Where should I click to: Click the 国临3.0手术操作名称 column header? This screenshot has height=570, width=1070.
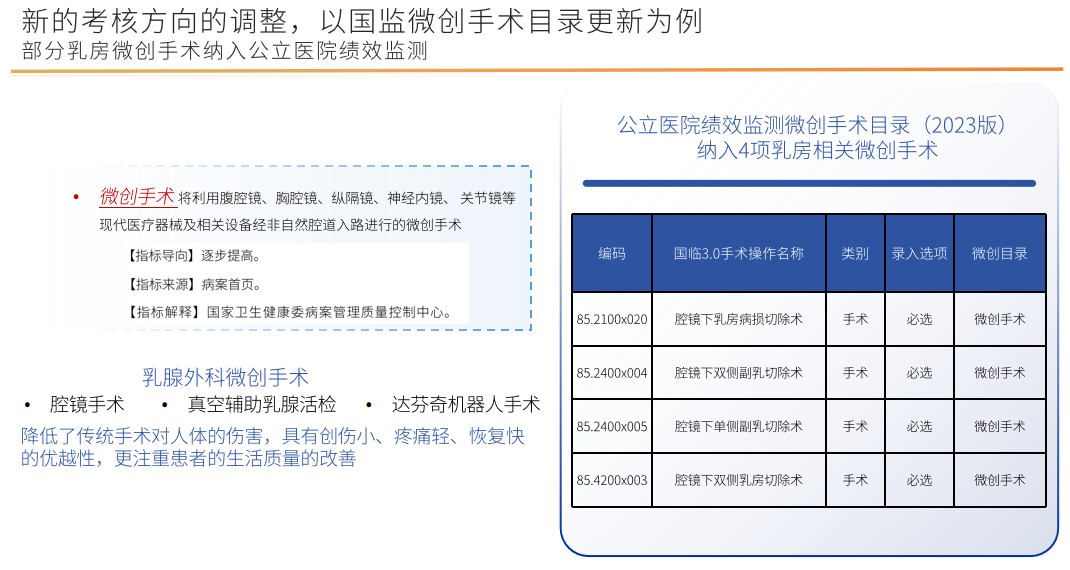(x=739, y=254)
